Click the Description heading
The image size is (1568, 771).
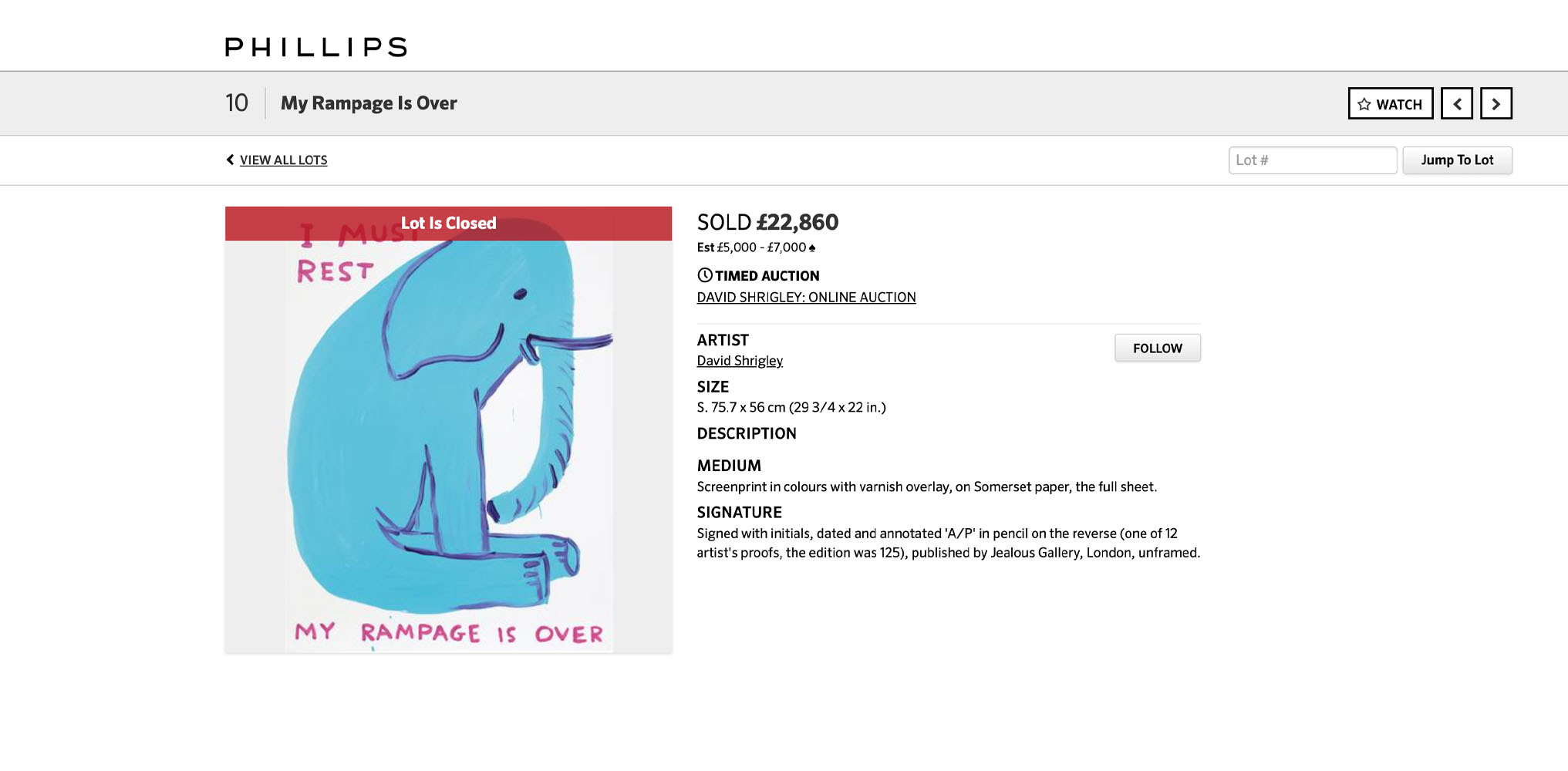[747, 434]
